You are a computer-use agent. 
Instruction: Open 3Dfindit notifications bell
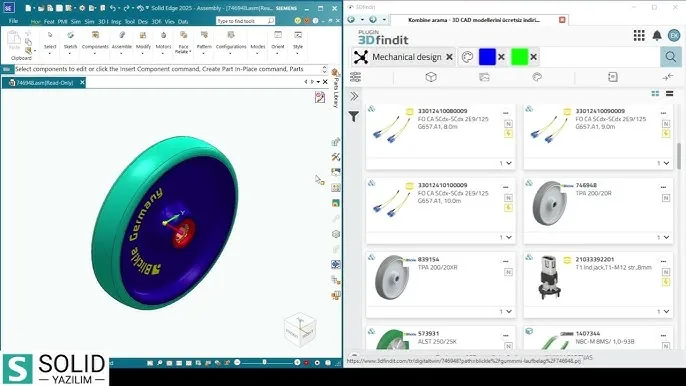[657, 35]
